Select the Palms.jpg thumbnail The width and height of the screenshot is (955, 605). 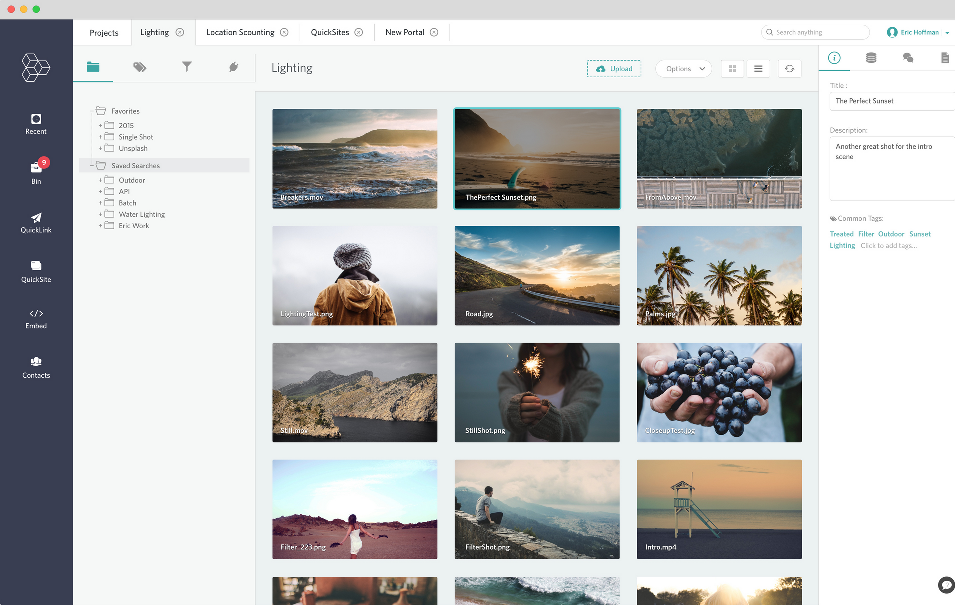pyautogui.click(x=719, y=275)
